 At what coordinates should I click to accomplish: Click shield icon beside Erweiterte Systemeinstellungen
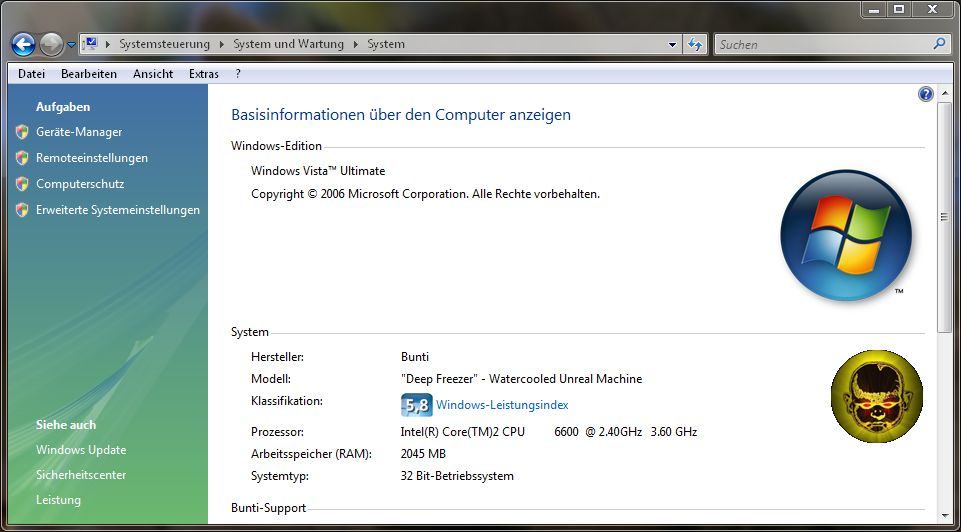coord(22,210)
